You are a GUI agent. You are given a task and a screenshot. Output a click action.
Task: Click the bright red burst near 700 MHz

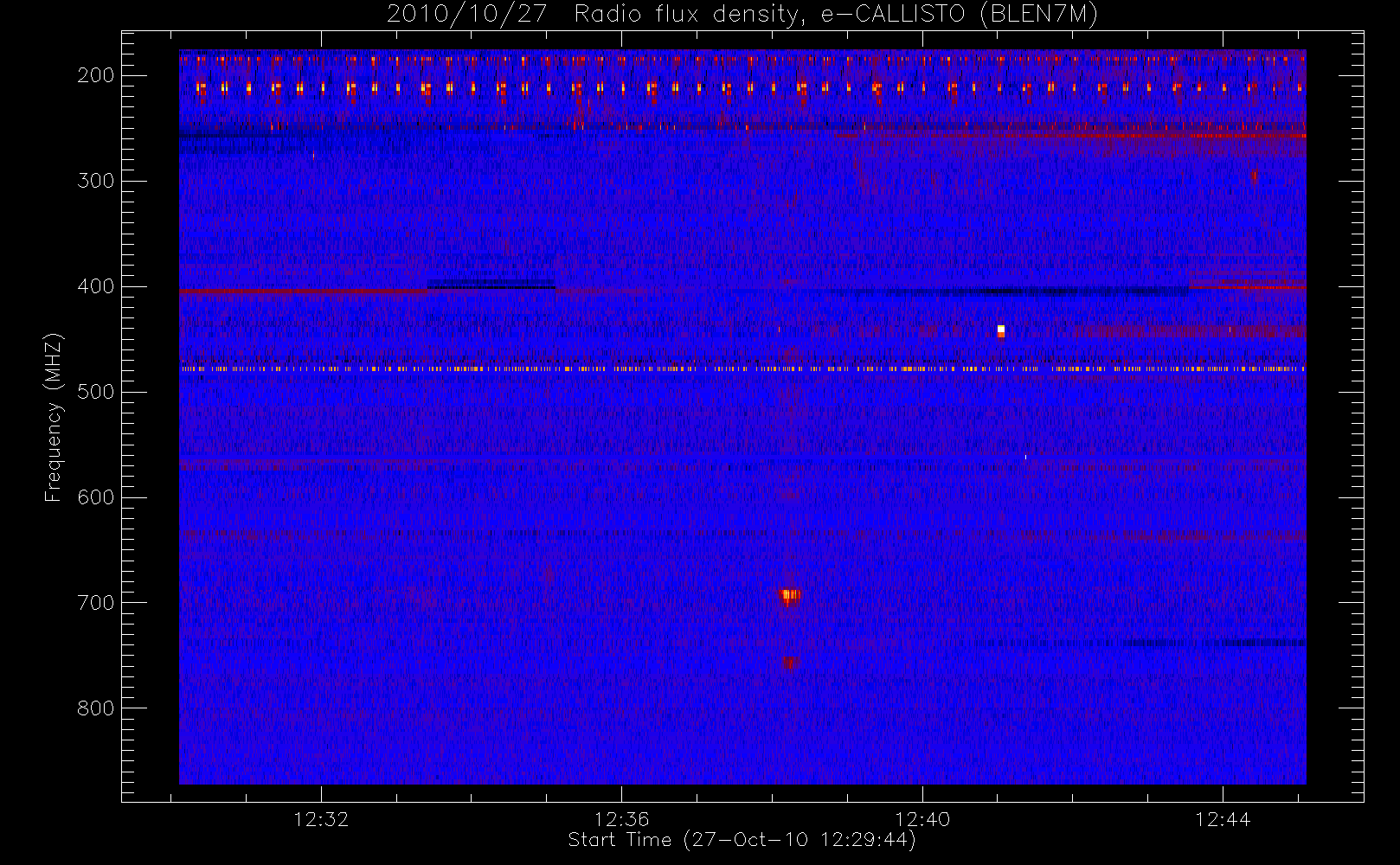(788, 596)
